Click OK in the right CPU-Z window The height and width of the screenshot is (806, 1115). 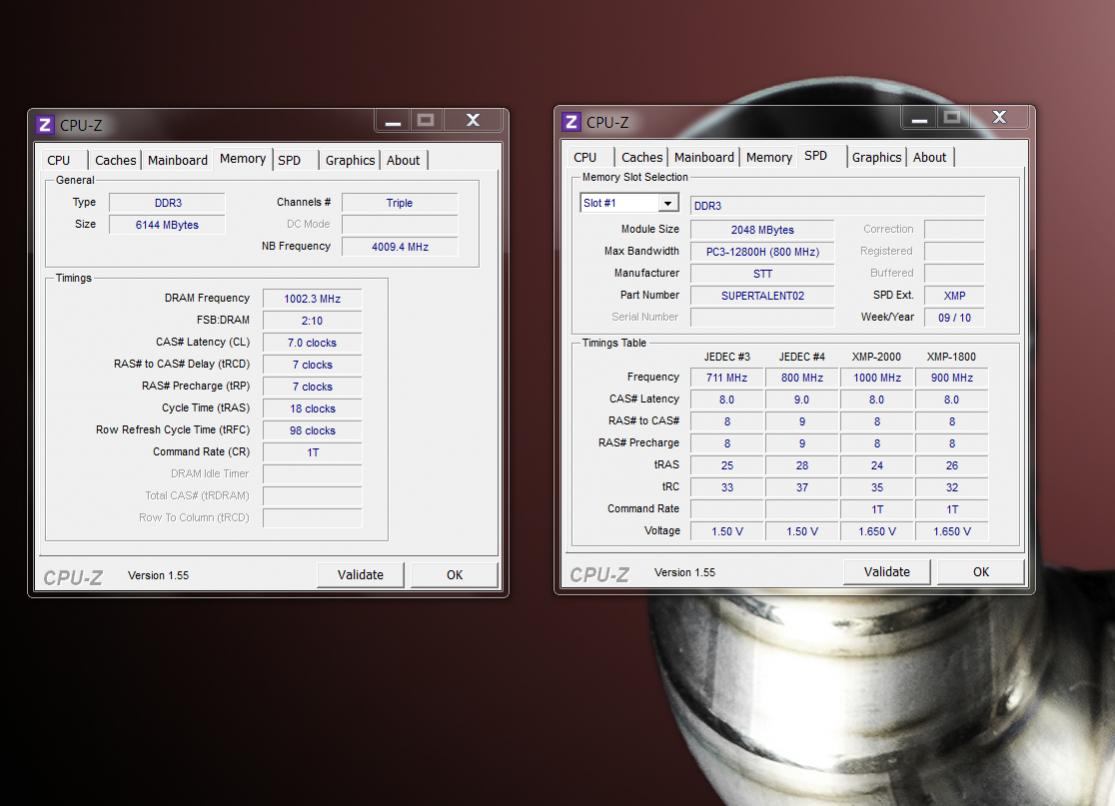tap(981, 572)
